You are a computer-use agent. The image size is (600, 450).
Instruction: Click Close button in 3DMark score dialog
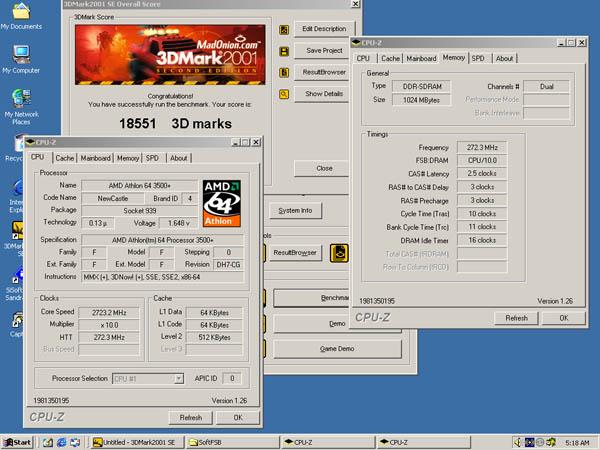[x=322, y=168]
